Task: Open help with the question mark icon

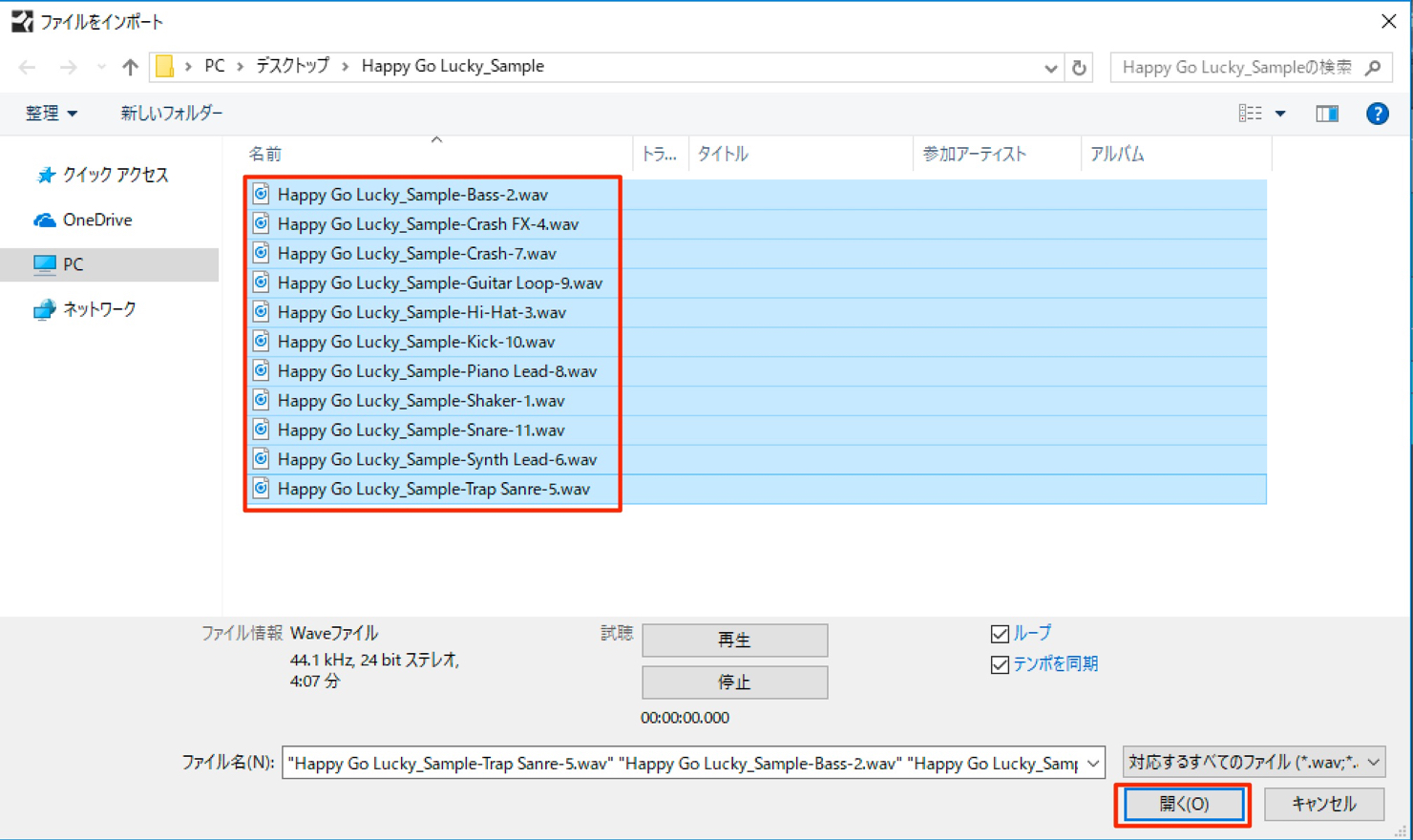Action: 1377,114
